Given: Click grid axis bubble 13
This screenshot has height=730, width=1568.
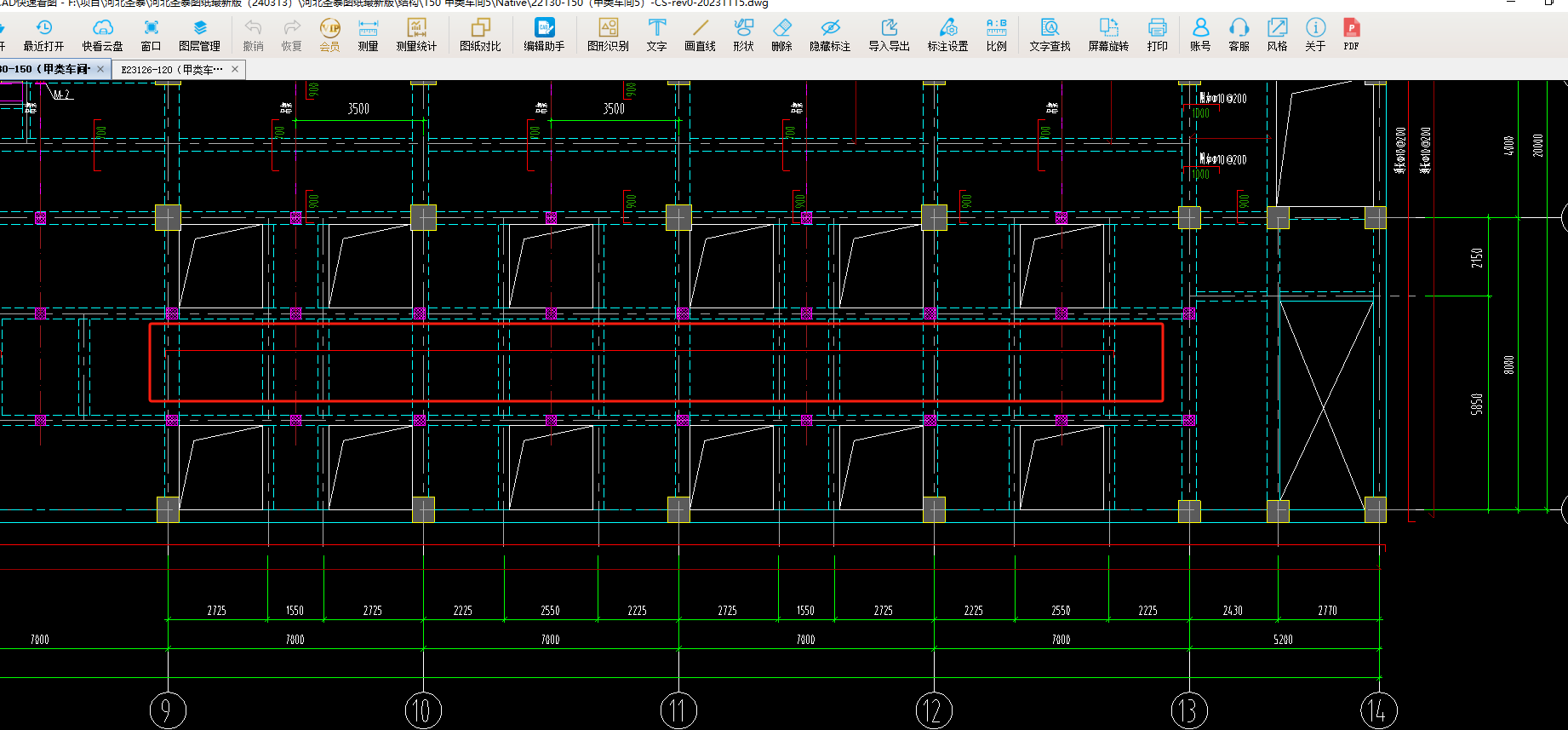Looking at the screenshot, I should coord(1189,710).
